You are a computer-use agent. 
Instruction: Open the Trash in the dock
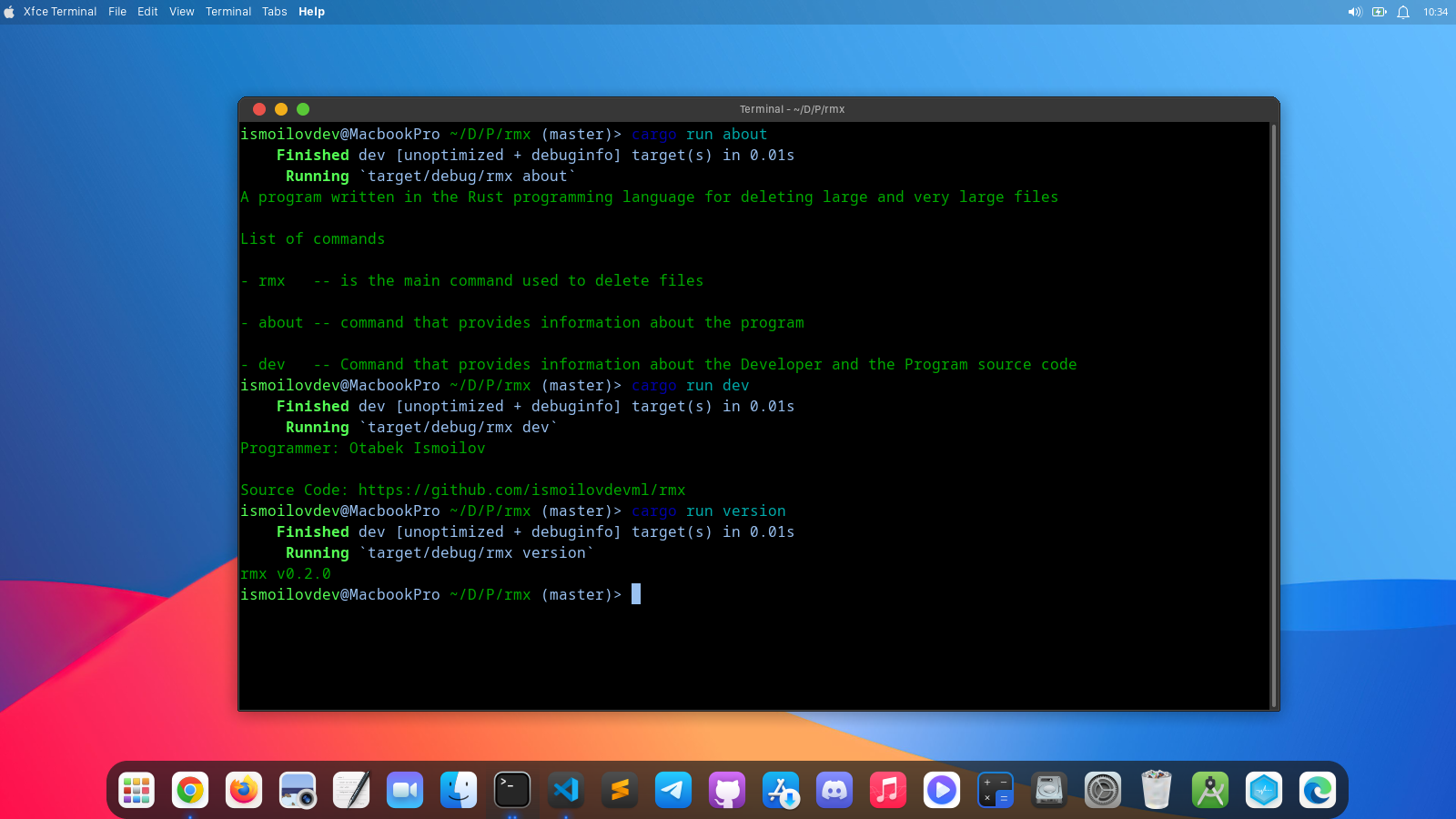click(x=1157, y=790)
